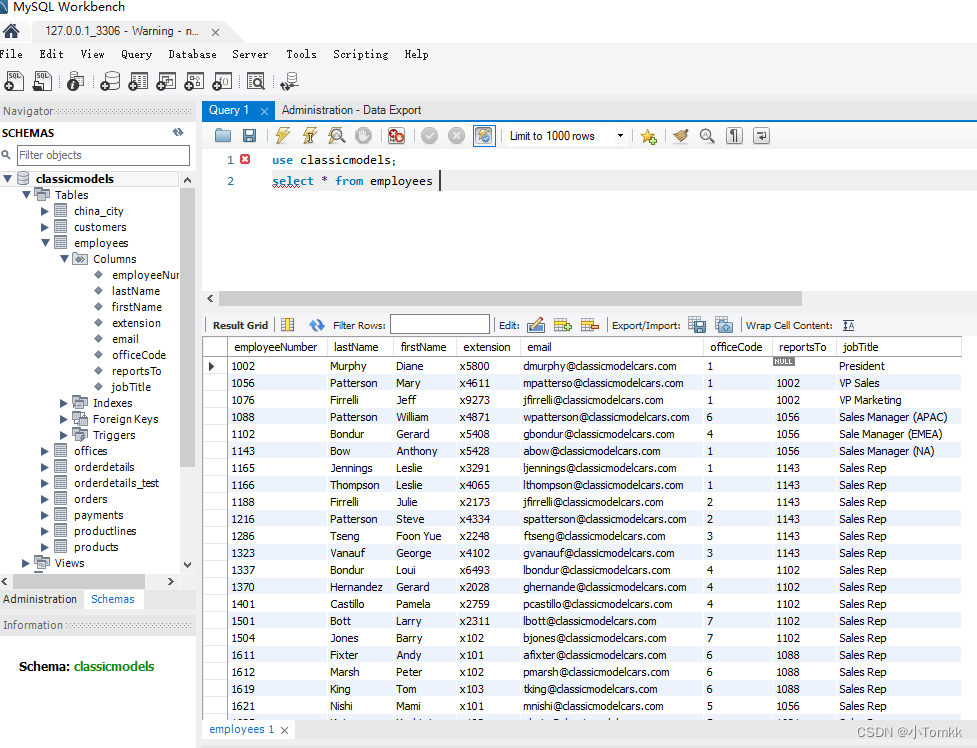Create a new table icon
The image size is (977, 748).
[x=138, y=81]
